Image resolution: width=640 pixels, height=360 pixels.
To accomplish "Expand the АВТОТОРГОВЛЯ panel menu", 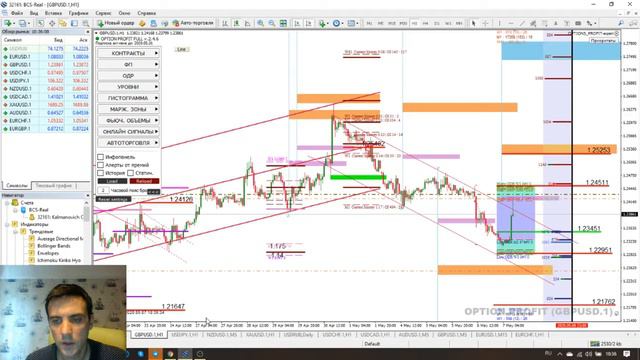I will click(128, 143).
